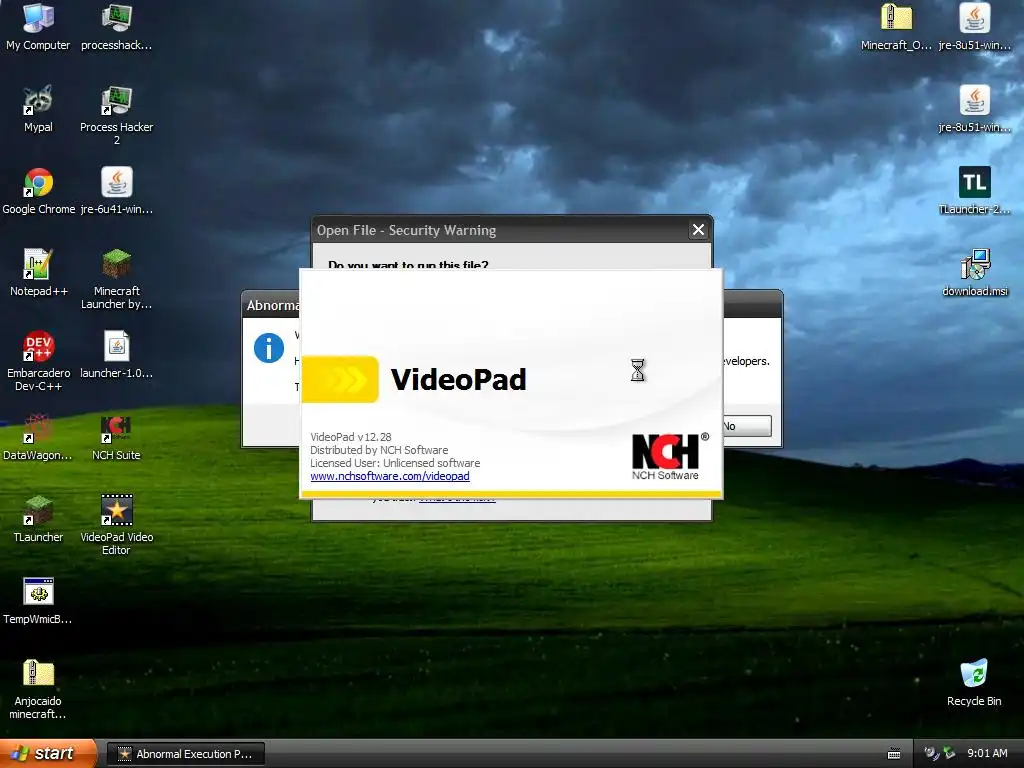Click 'Distributed by NCH Software' text
Image resolution: width=1024 pixels, height=768 pixels.
[379, 450]
